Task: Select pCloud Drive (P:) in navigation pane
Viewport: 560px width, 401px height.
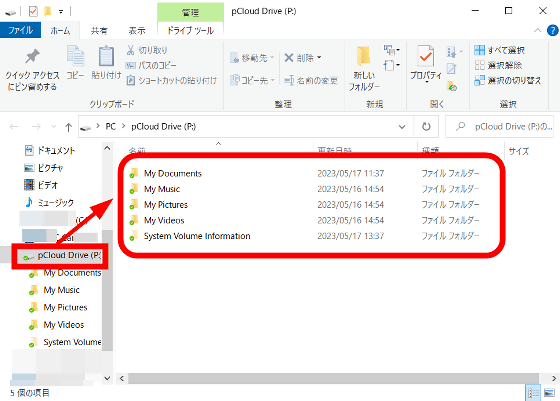Action: coord(61,256)
